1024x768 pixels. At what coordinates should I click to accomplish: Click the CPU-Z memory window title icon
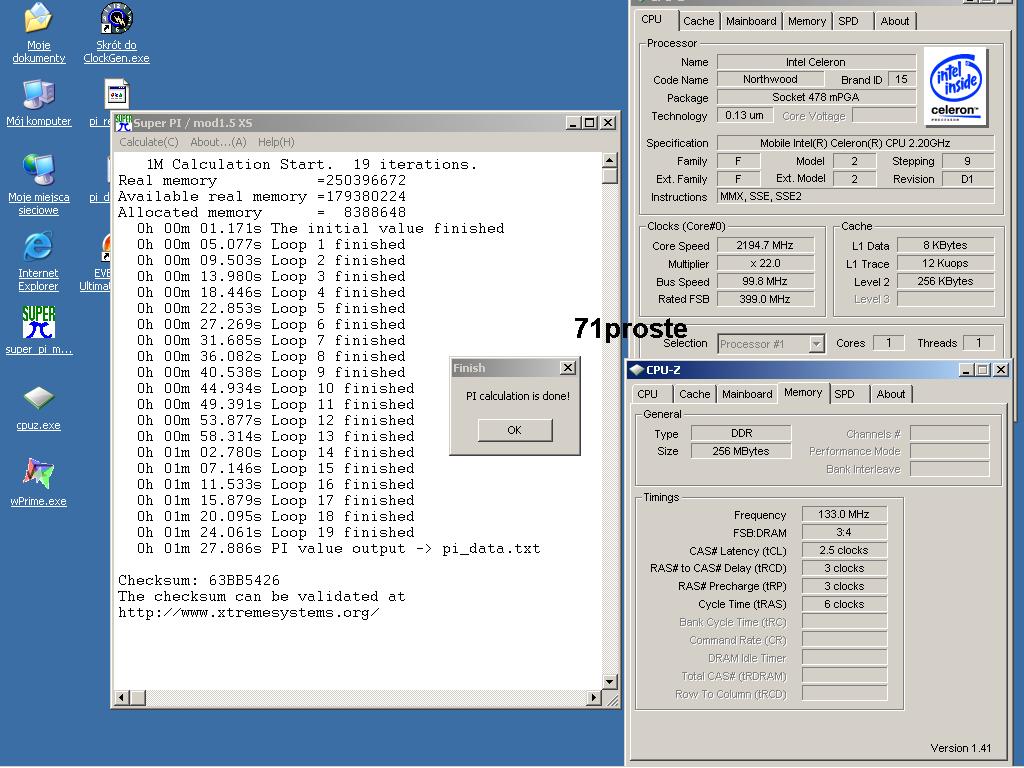pyautogui.click(x=636, y=370)
